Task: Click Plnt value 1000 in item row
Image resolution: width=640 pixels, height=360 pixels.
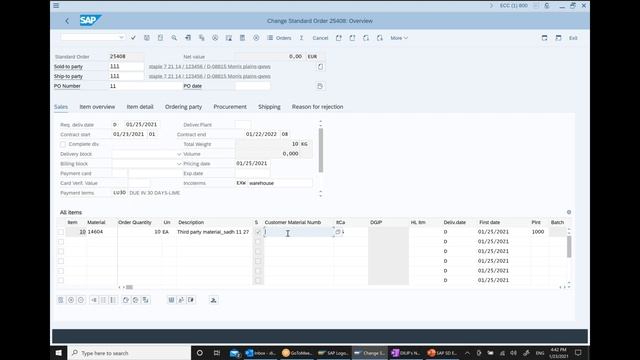Action: [x=538, y=232]
